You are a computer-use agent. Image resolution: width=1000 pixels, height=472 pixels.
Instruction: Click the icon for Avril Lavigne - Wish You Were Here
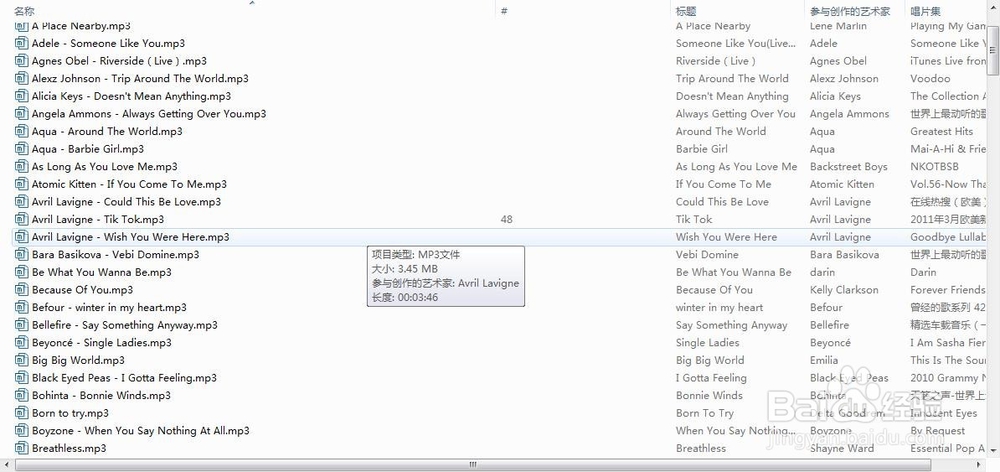click(x=22, y=237)
